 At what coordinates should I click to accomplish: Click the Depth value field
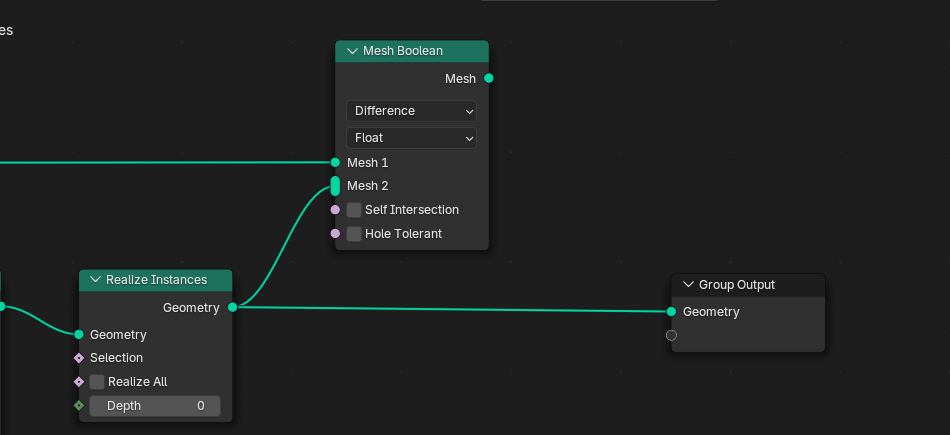pos(155,405)
